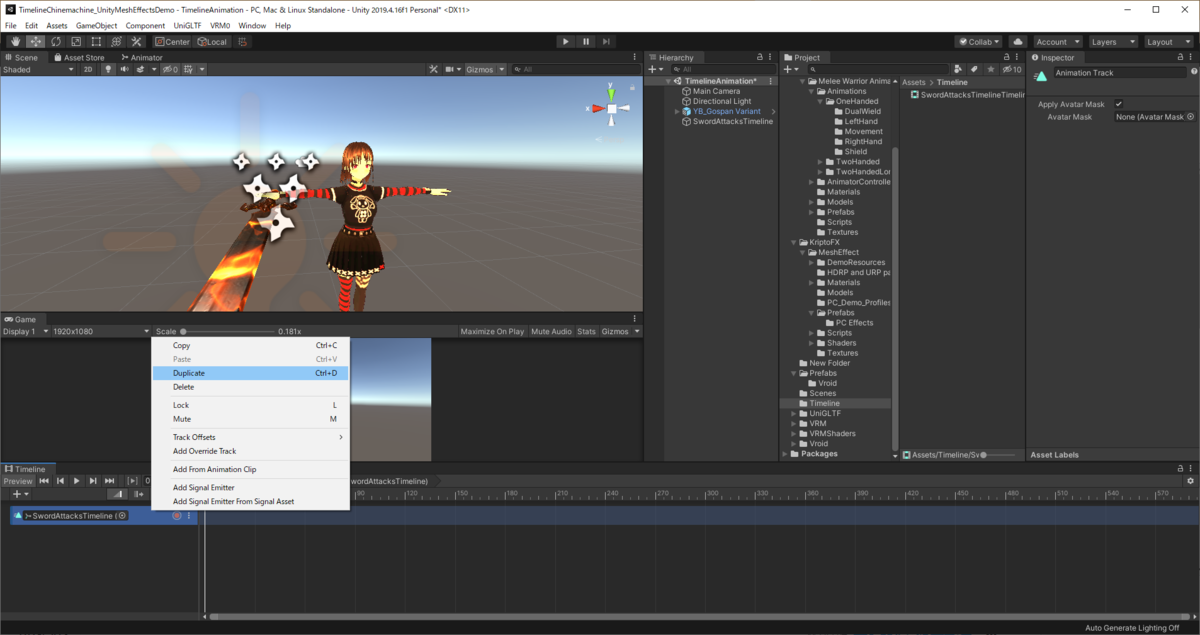Pause the editor playback
The width and height of the screenshot is (1200, 635).
click(586, 42)
